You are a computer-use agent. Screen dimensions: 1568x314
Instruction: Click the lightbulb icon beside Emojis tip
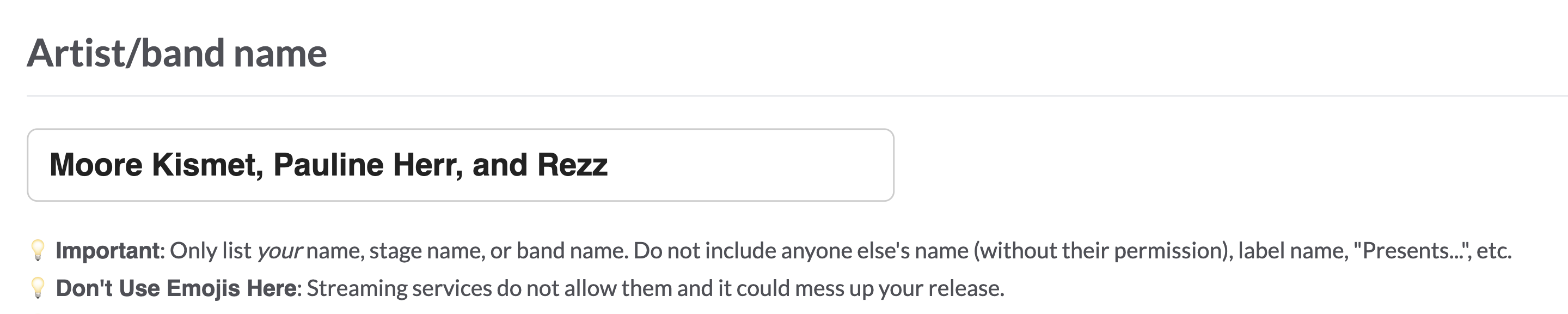38,288
